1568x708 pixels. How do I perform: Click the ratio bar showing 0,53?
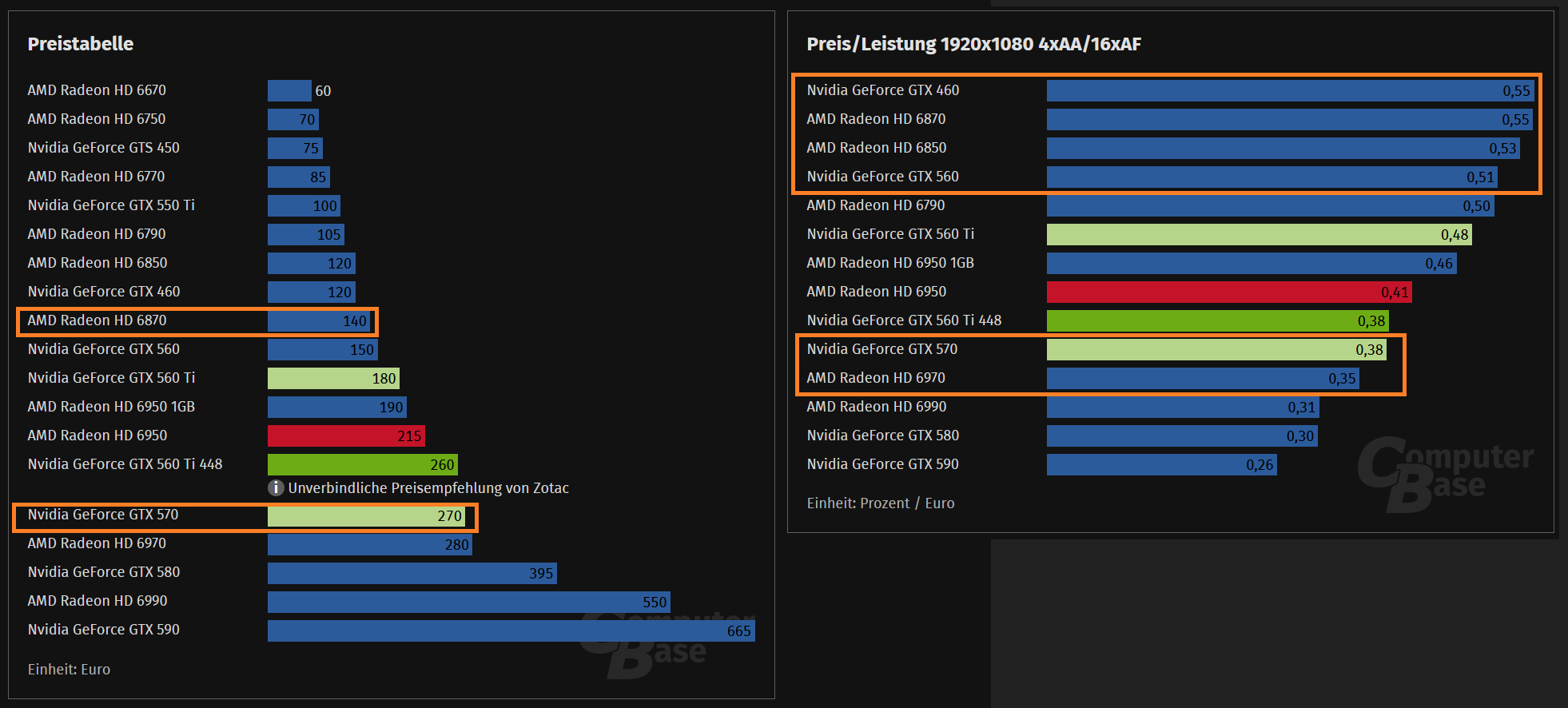[x=1283, y=148]
